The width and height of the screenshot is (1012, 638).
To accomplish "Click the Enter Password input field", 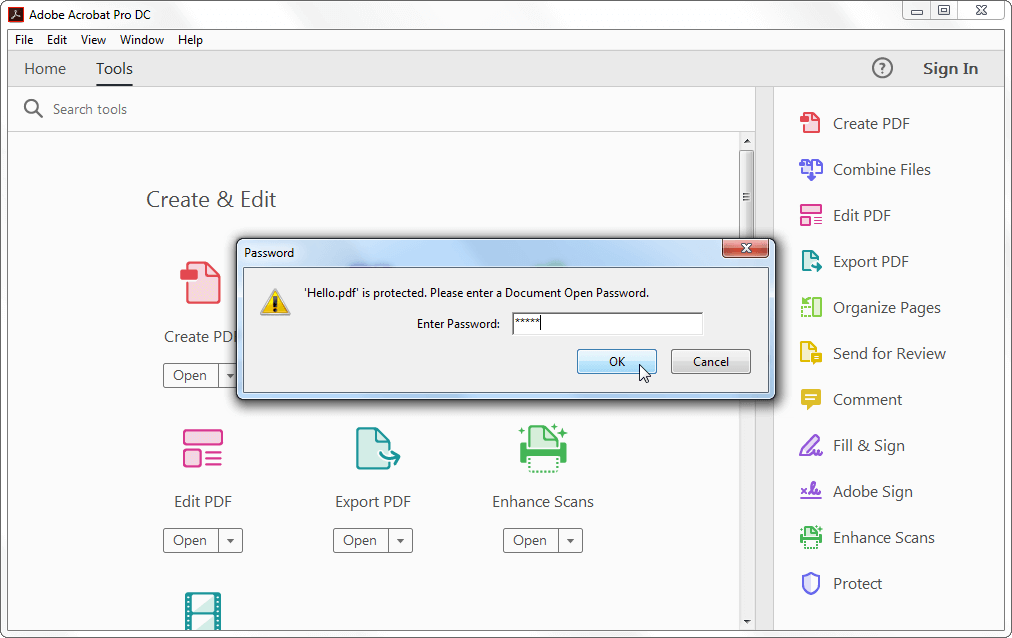I will tap(607, 323).
